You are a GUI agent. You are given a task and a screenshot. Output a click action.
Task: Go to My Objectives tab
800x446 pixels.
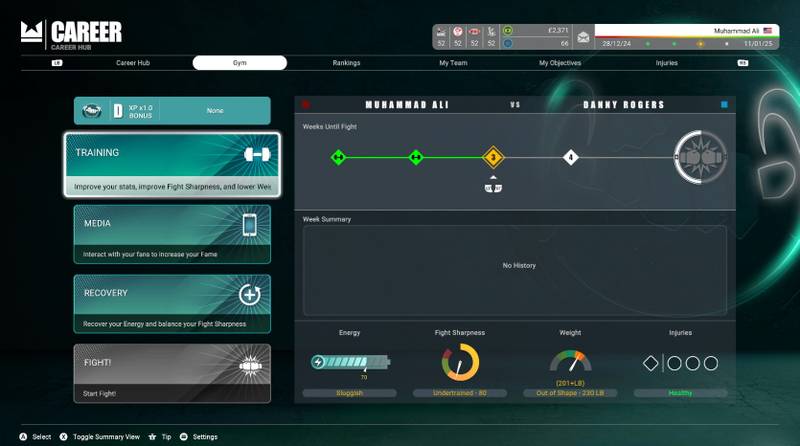[x=560, y=63]
